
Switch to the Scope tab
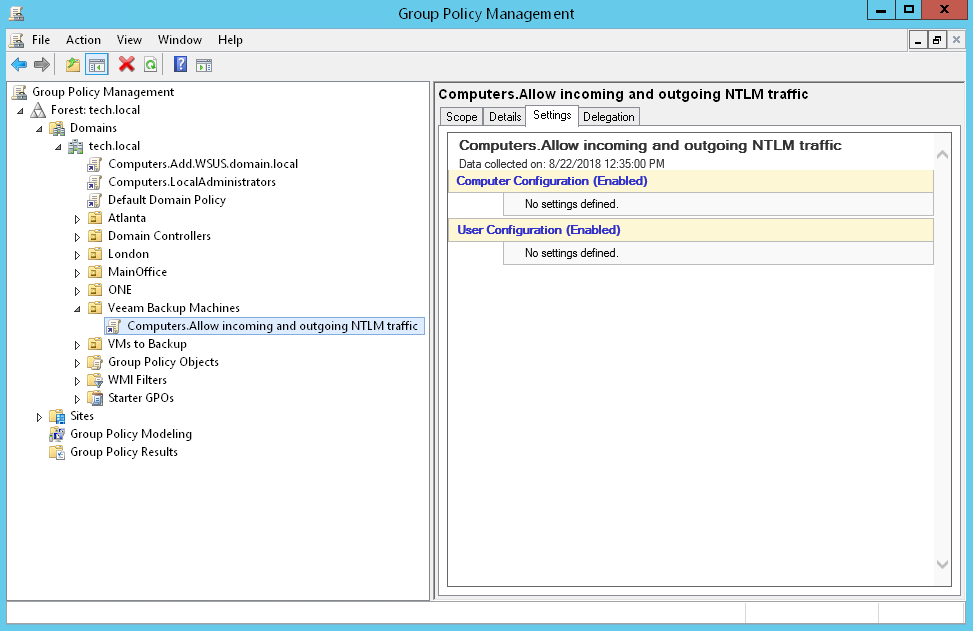461,117
